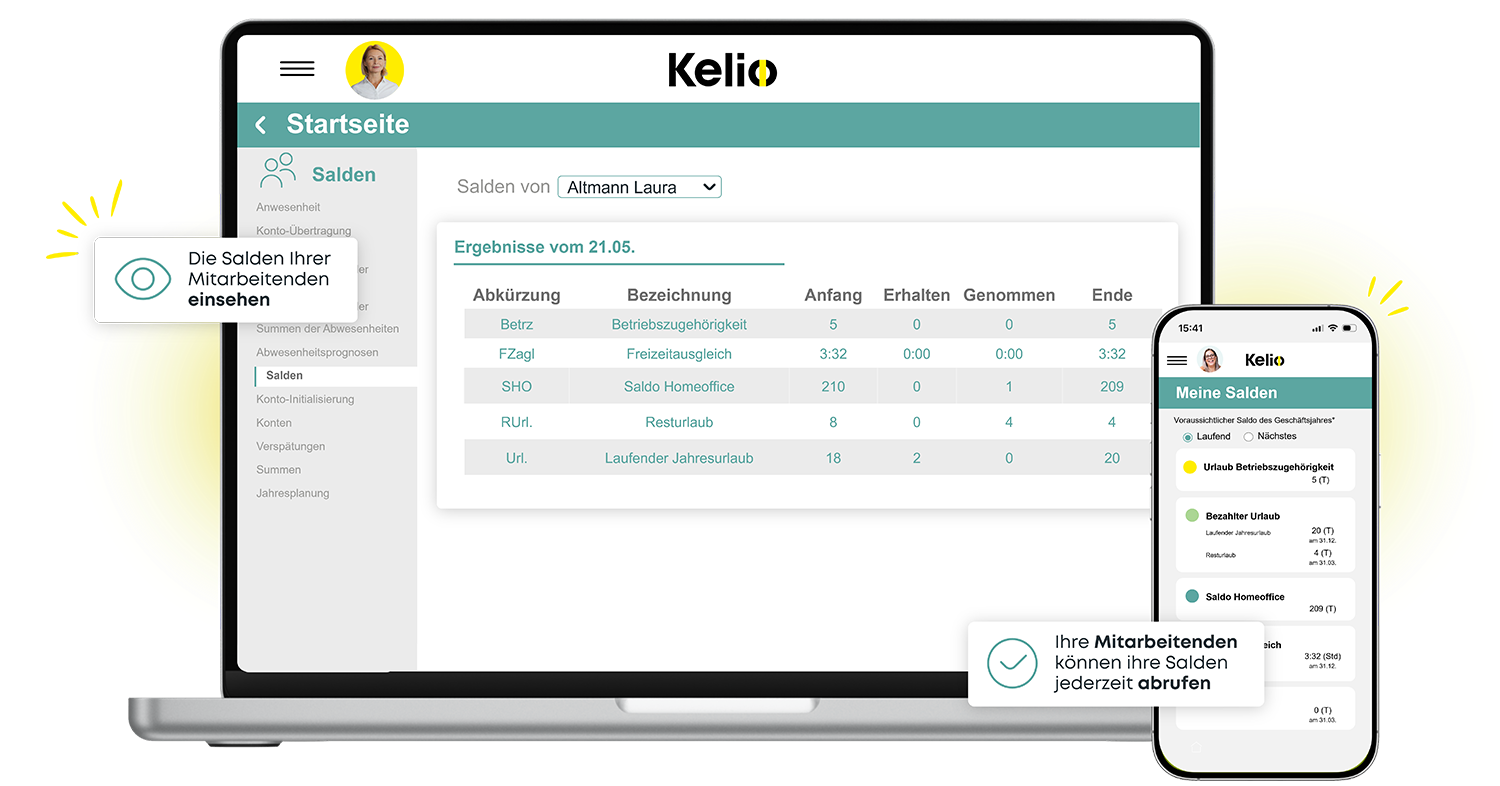Open the Bezahlter Urlaub card on phone
Screen dimensions: 1500x786
pos(1265,535)
